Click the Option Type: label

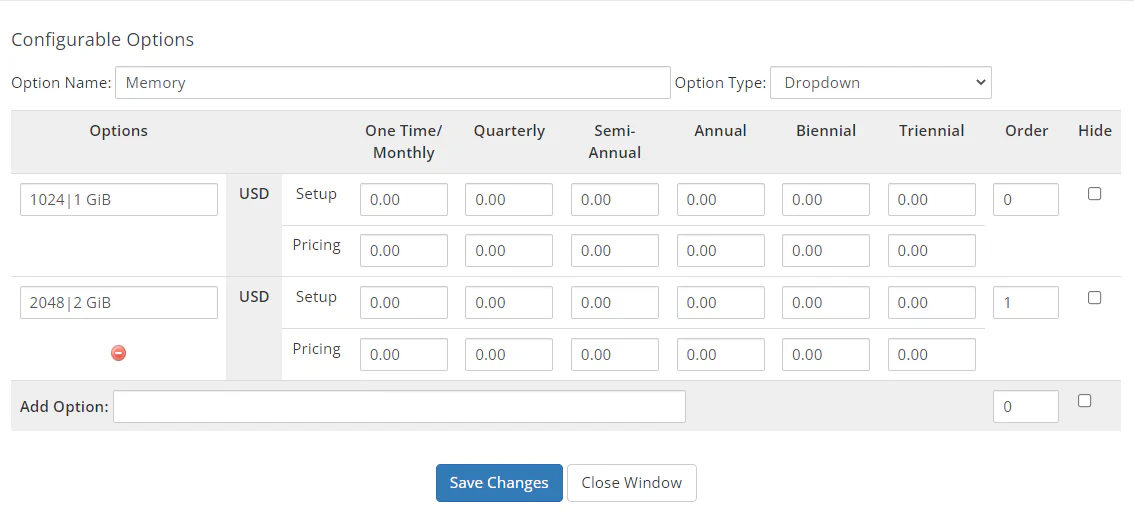point(720,82)
